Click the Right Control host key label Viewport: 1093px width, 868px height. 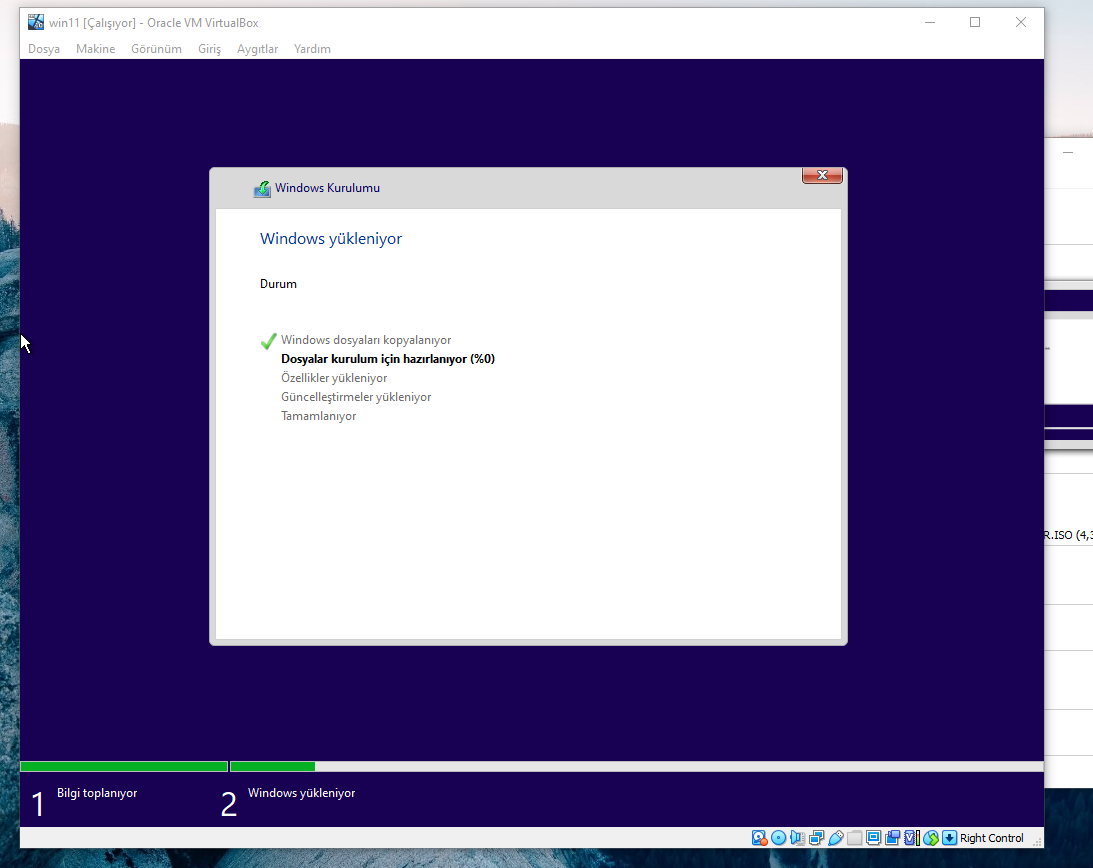pos(991,838)
